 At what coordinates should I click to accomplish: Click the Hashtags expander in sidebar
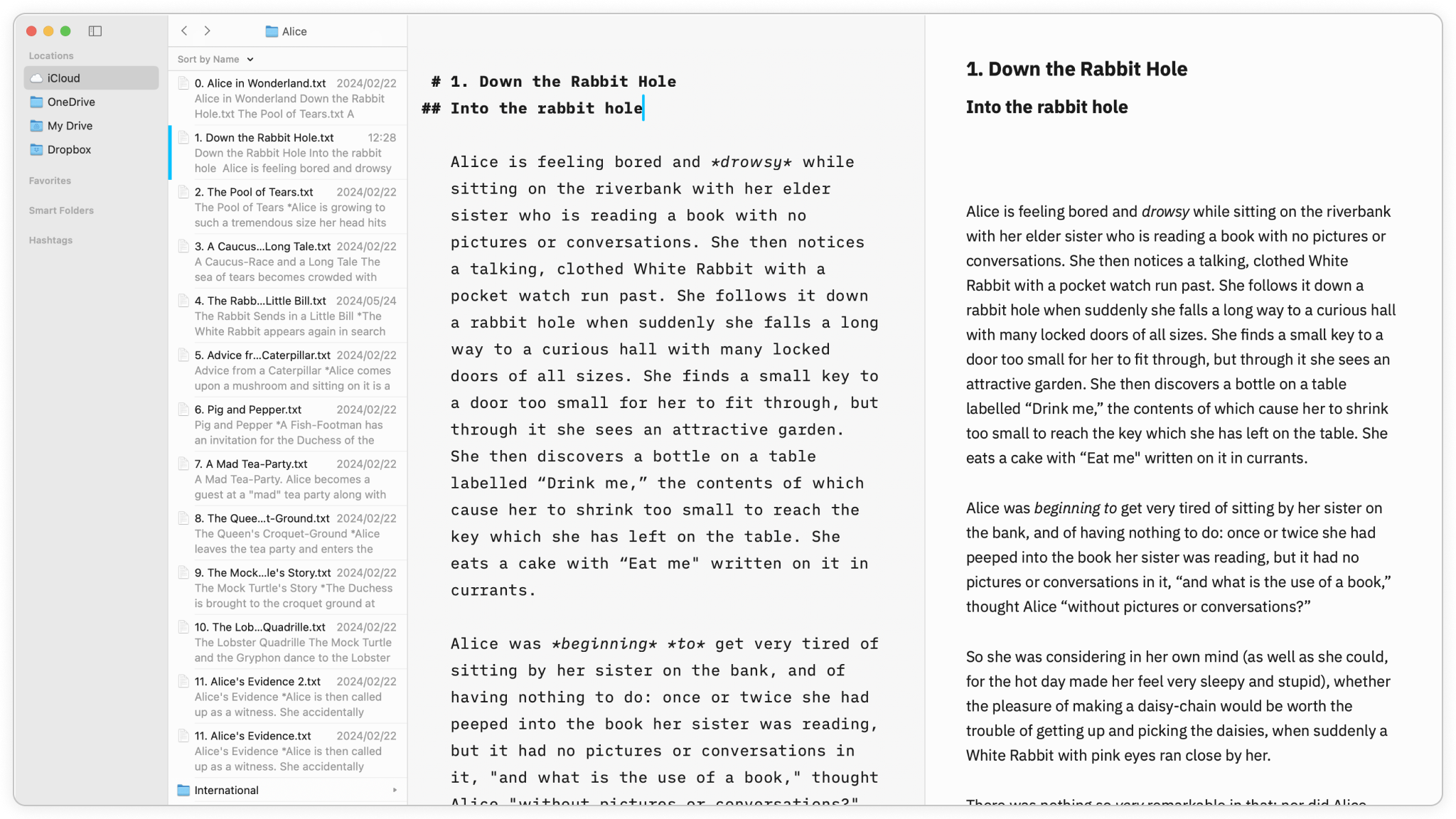click(x=50, y=239)
